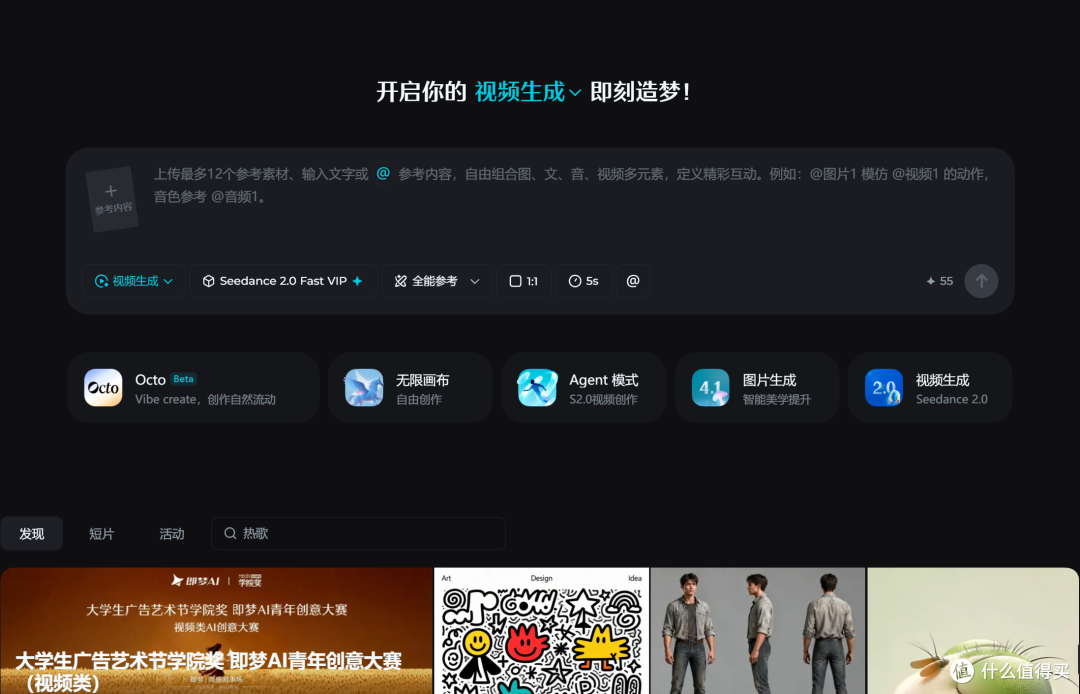Click the 全能参考 reference icon
The width and height of the screenshot is (1080, 694).
point(400,281)
